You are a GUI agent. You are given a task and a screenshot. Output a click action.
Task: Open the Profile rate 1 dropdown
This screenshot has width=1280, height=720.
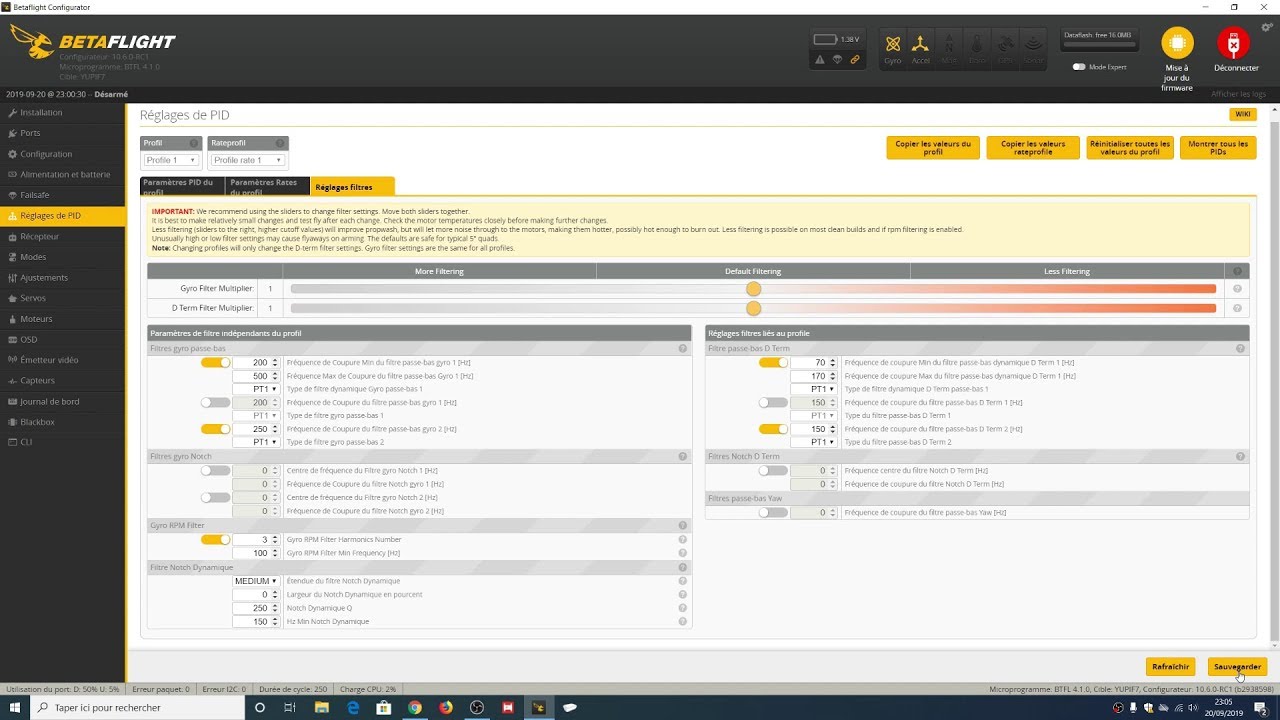pos(248,160)
